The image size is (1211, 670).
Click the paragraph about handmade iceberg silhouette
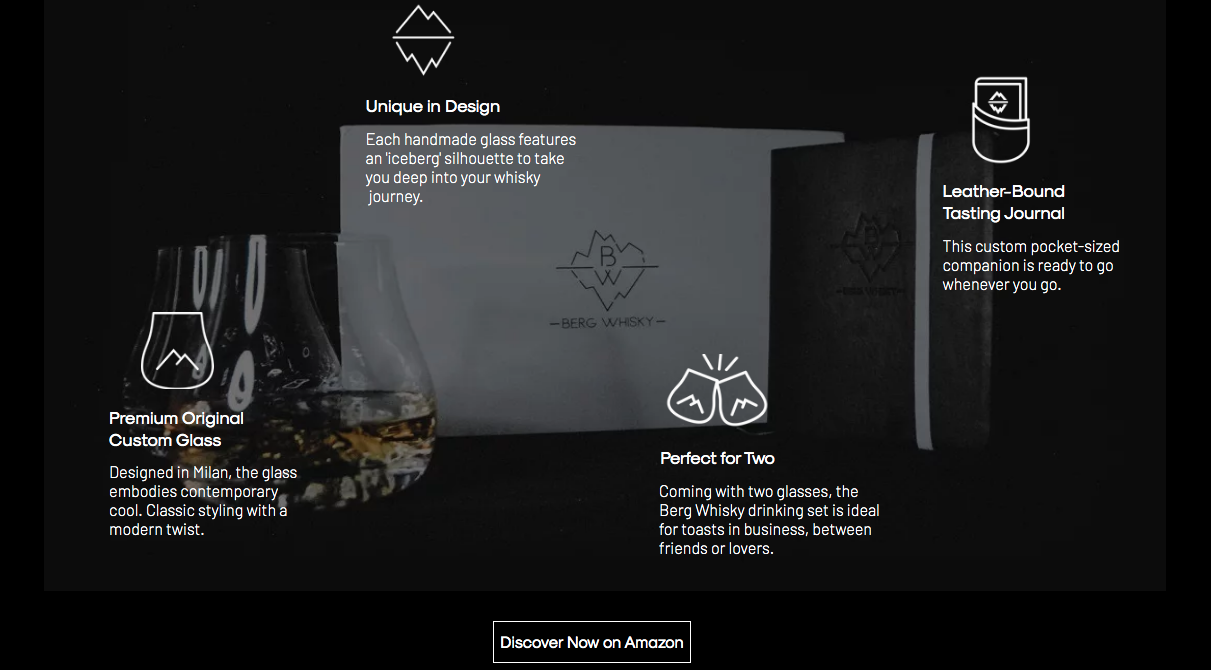pyautogui.click(x=471, y=168)
